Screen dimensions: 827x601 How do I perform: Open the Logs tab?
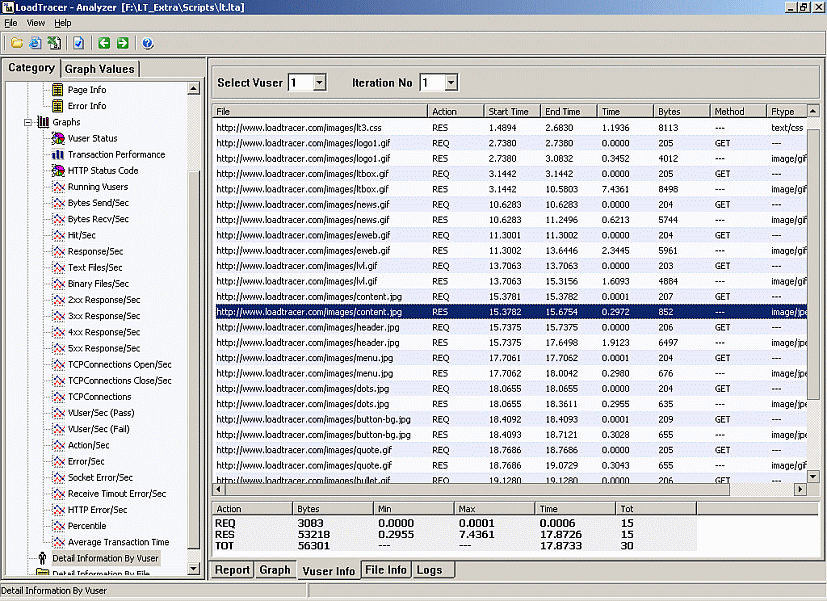(429, 570)
